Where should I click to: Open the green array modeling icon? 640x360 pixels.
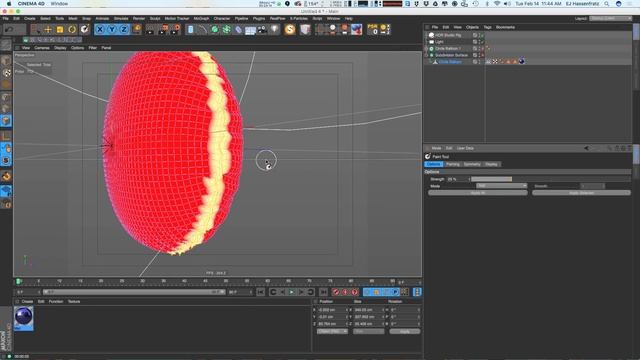[226, 29]
